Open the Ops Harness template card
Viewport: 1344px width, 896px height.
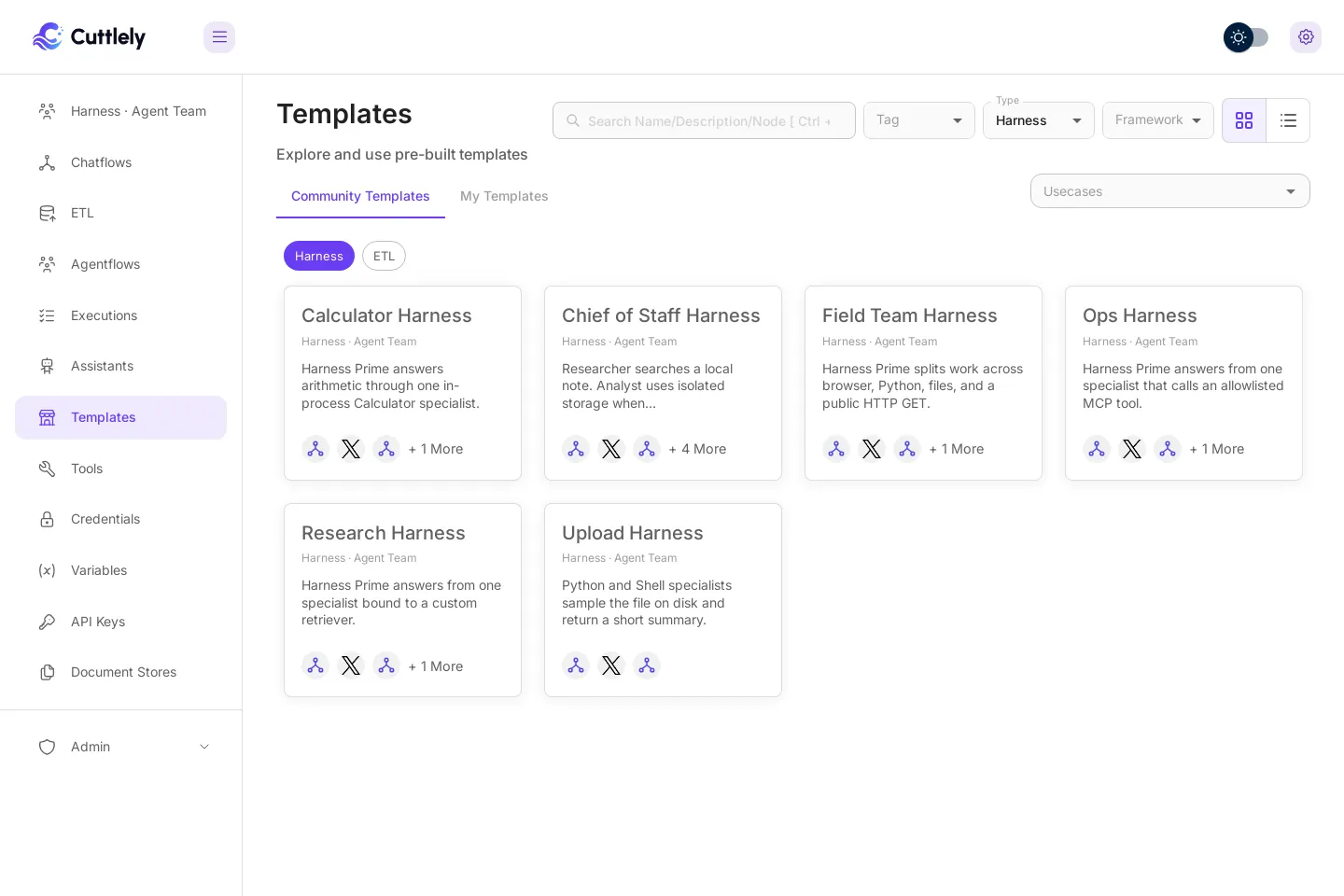click(x=1183, y=383)
